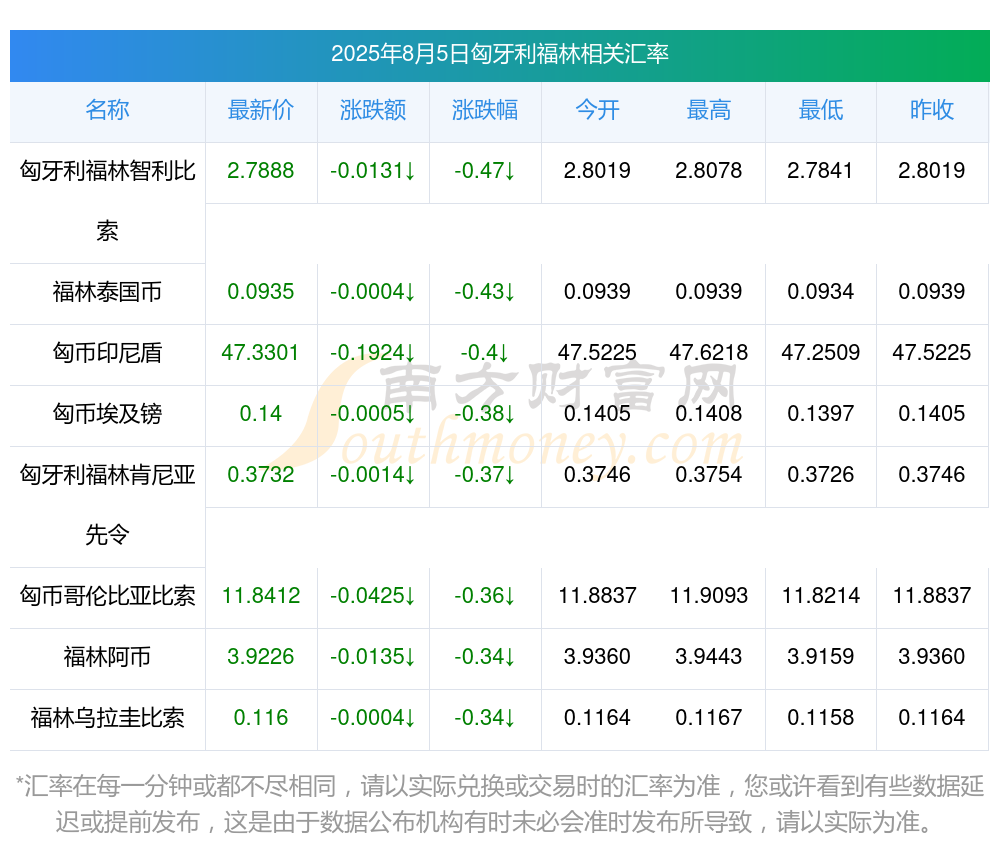The height and width of the screenshot is (853, 1000).
Task: Click latest price 0.14
Action: click(x=261, y=414)
